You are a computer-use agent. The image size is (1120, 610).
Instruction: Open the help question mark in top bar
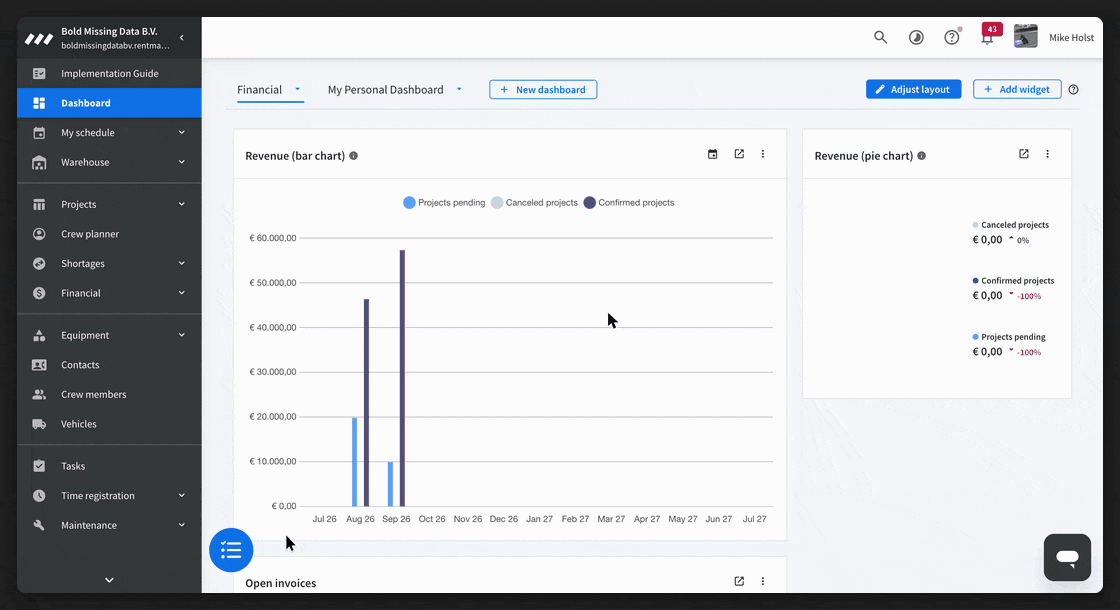click(951, 37)
